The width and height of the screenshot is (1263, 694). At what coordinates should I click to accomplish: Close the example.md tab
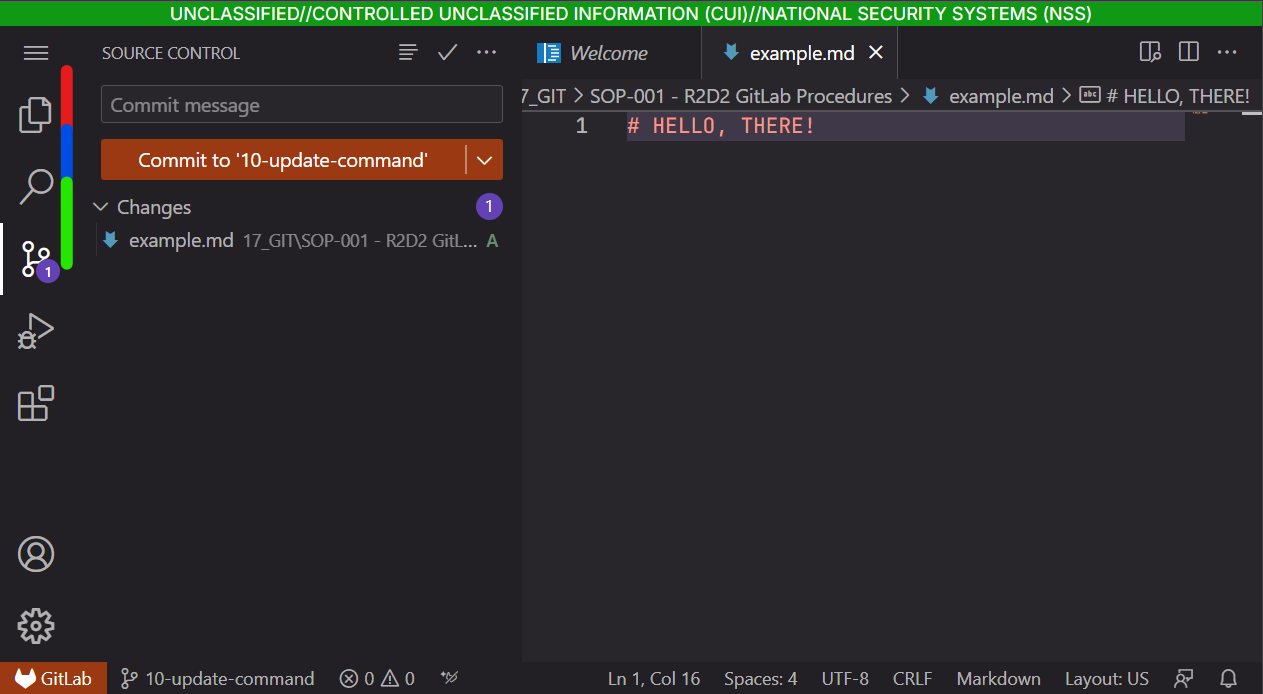point(876,53)
